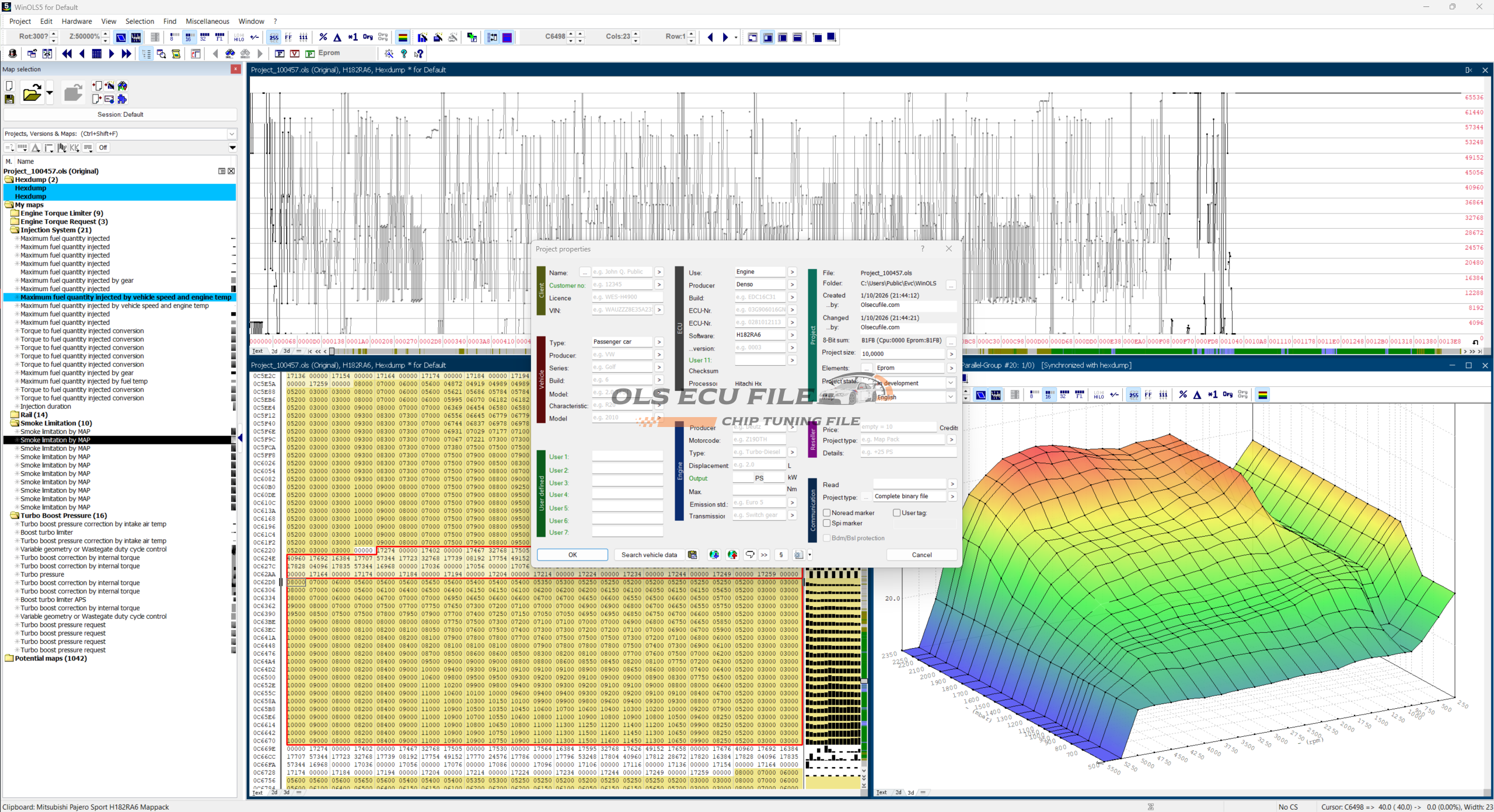Select the 16-bit data format icon
Screen dimensions: 1494x812
click(x=189, y=37)
